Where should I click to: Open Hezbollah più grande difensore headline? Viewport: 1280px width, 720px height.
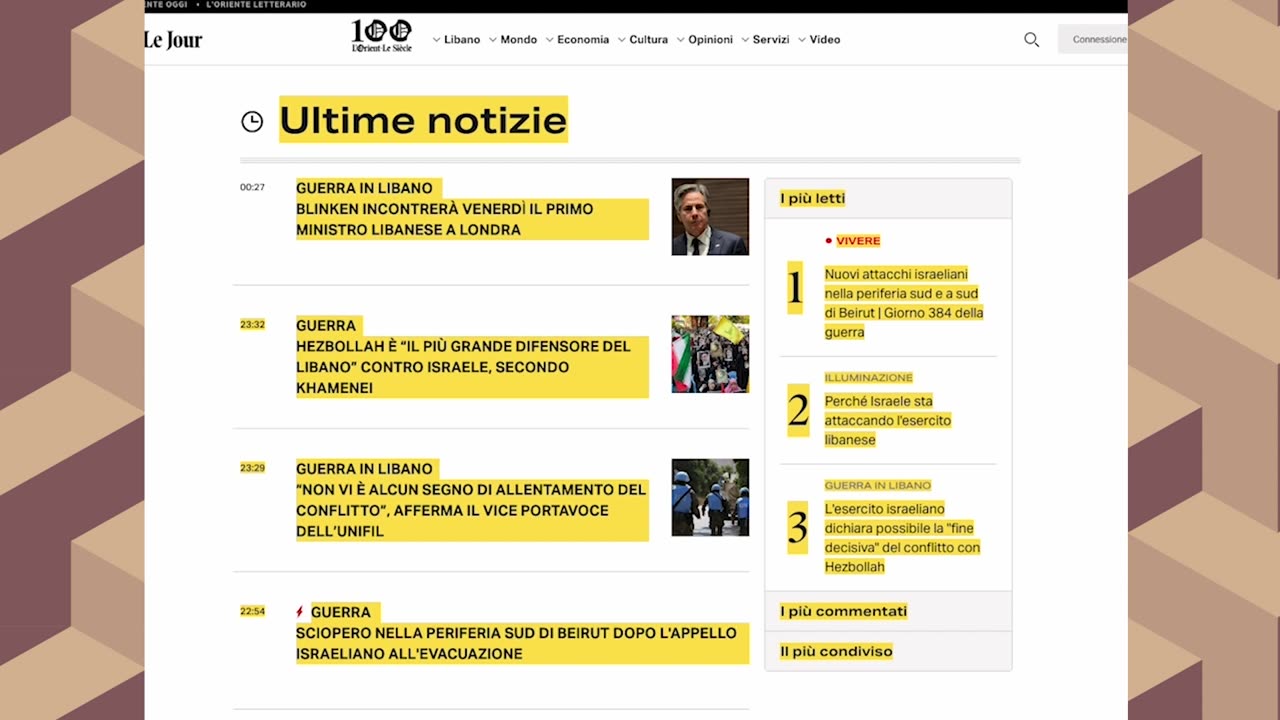click(x=472, y=367)
